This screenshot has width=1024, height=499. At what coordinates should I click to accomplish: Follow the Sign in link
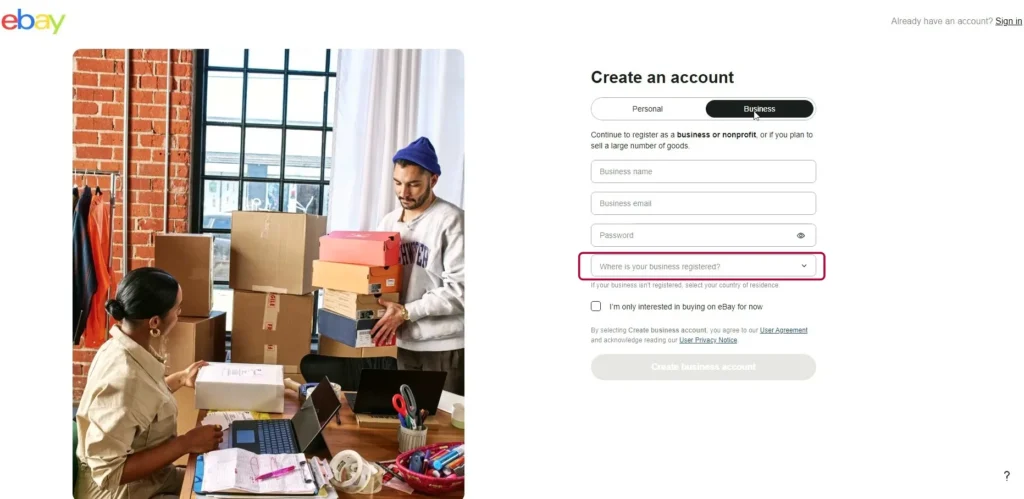click(1008, 21)
